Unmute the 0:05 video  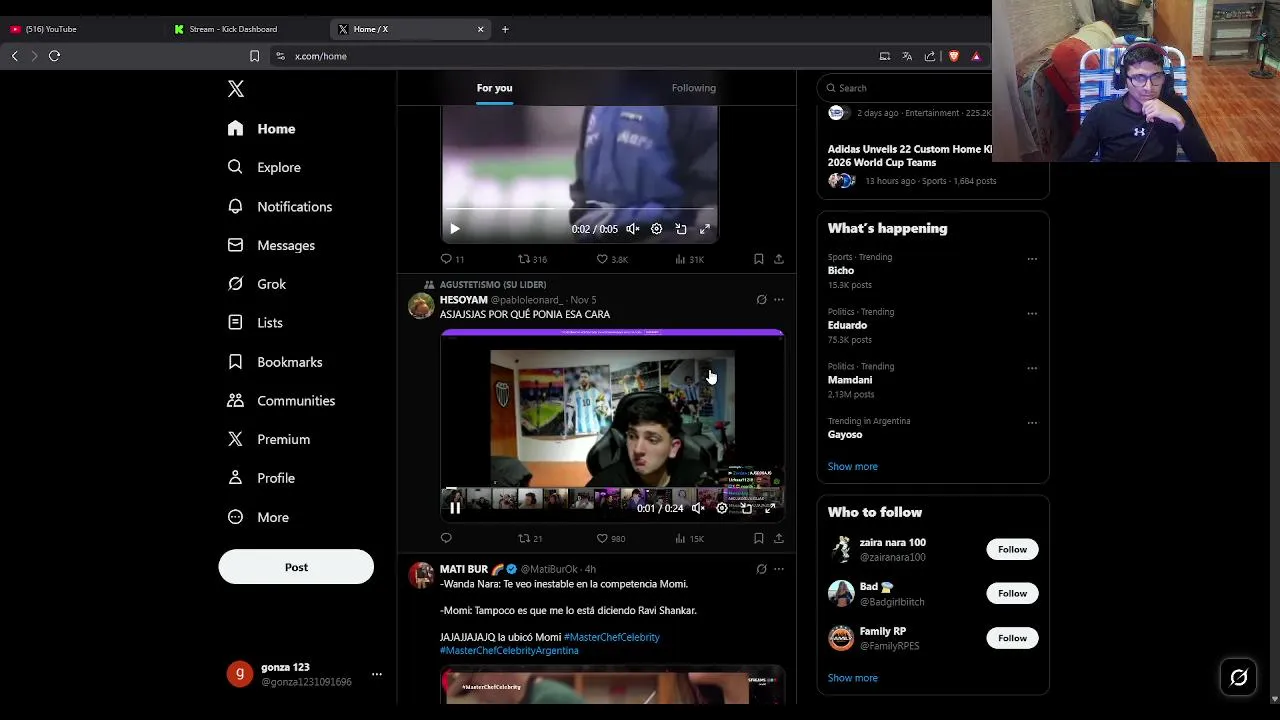[633, 229]
